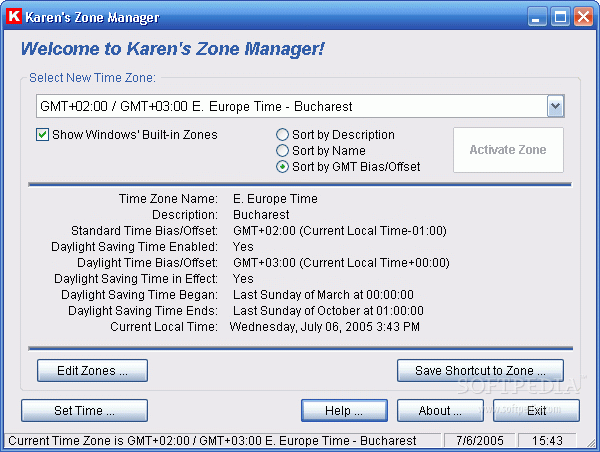Open the time zone dropdown arrow
This screenshot has width=600, height=452.
pyautogui.click(x=556, y=106)
